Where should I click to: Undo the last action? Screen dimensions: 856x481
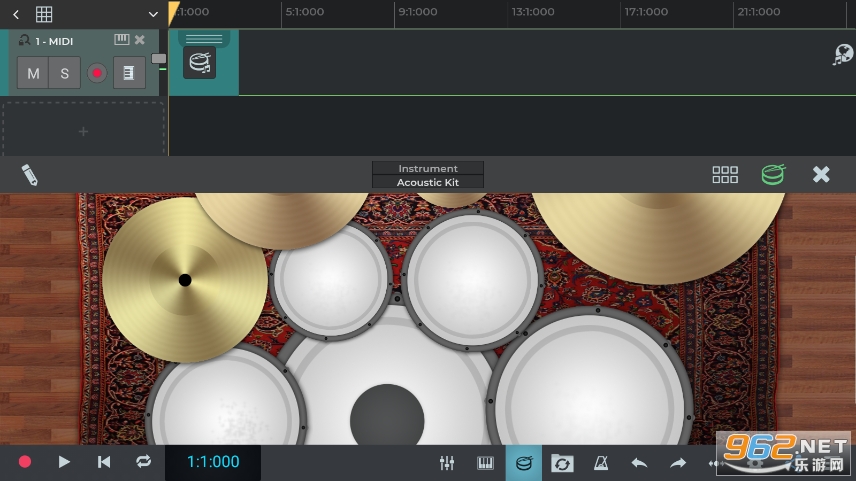(x=639, y=464)
